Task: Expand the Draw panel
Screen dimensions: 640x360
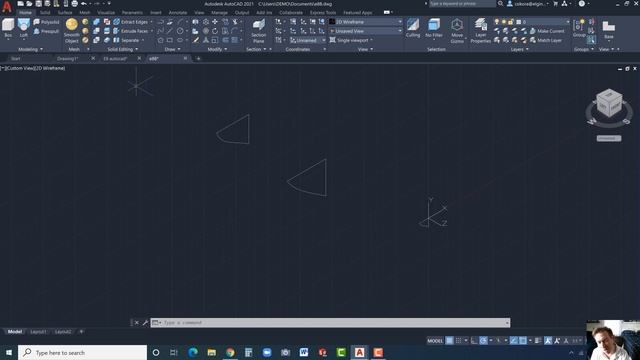Action: click(172, 49)
